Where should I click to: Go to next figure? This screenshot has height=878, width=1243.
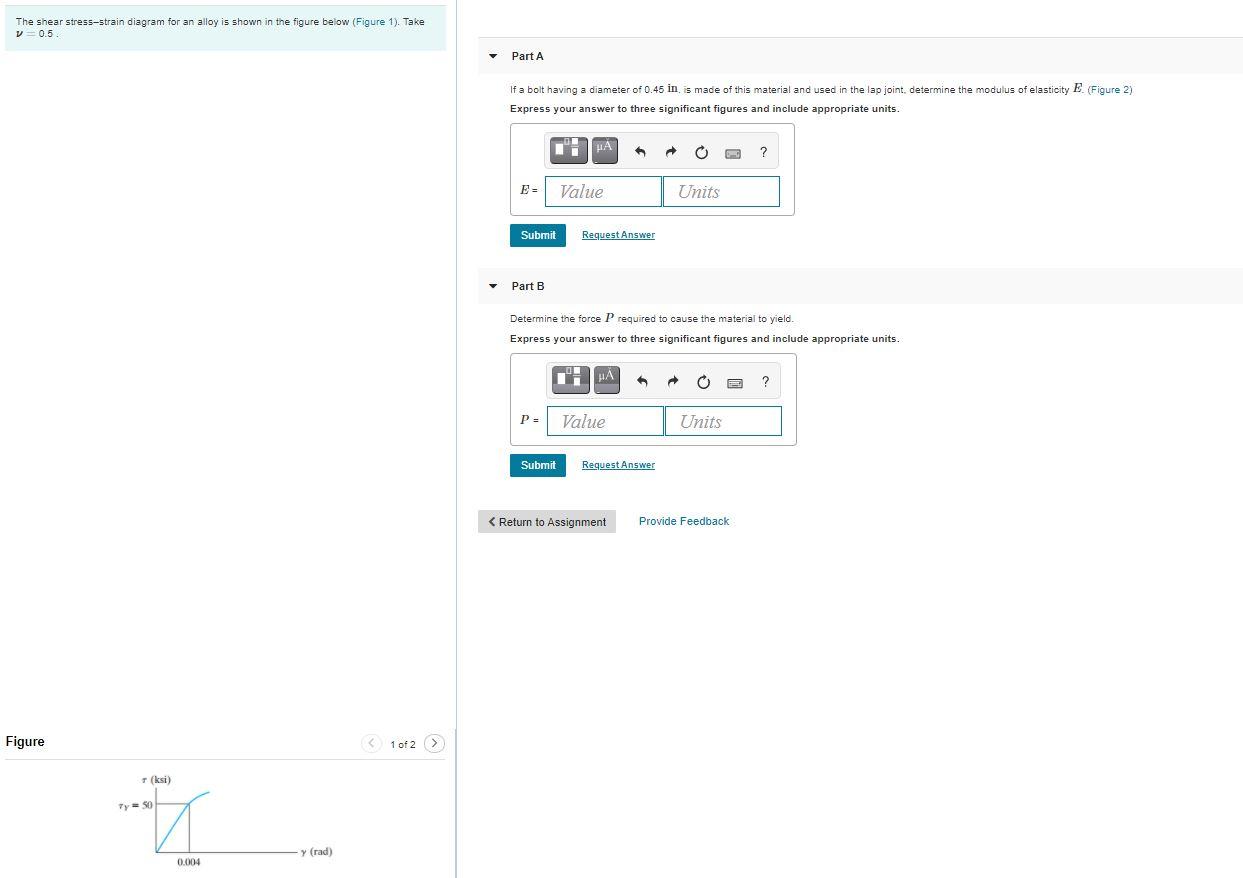pos(434,743)
